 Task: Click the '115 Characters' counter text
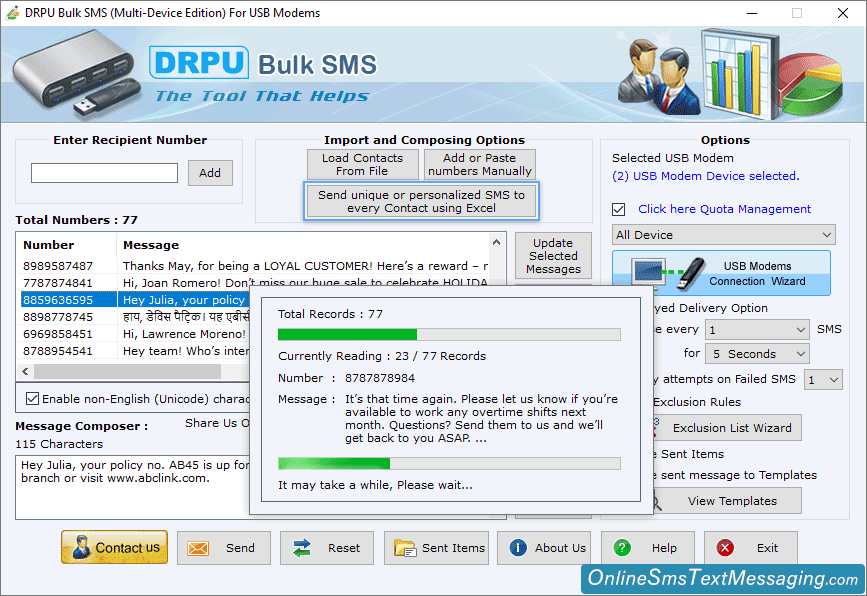59,444
